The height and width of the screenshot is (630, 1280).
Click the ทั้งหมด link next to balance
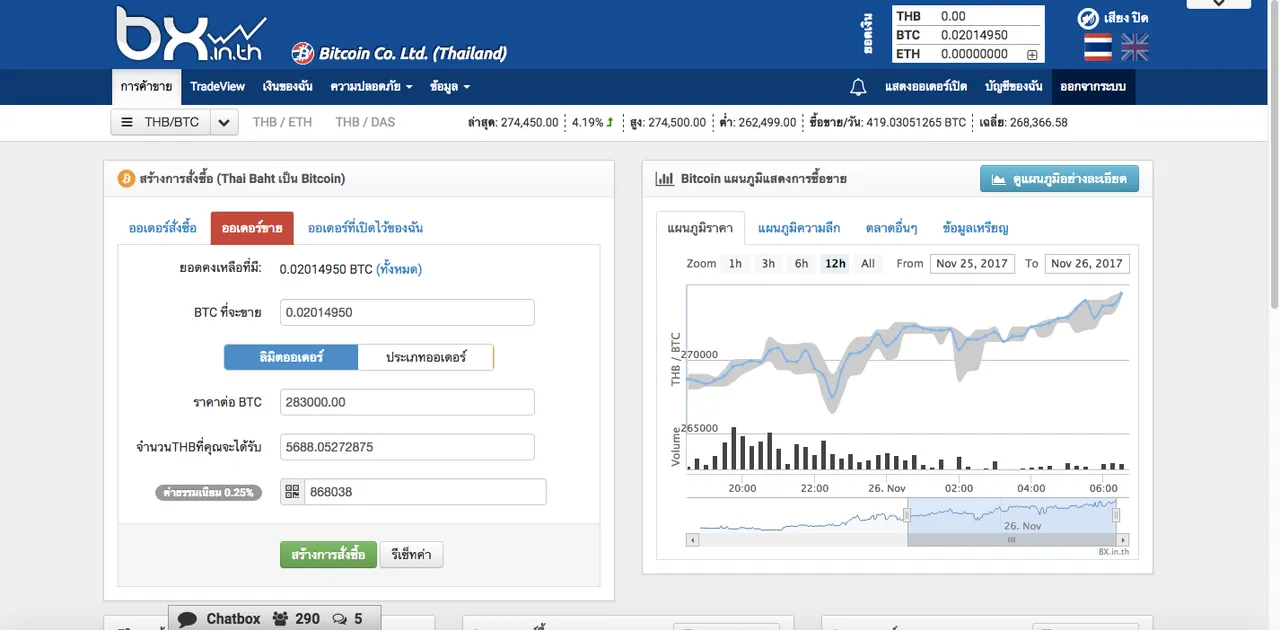399,269
